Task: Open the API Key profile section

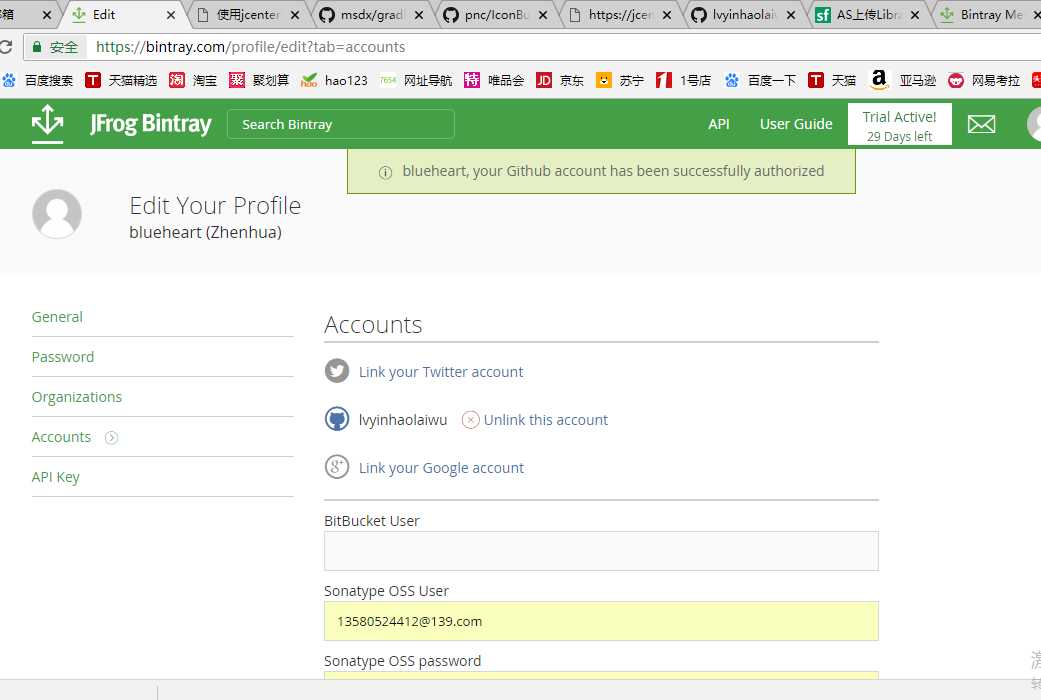Action: click(56, 477)
